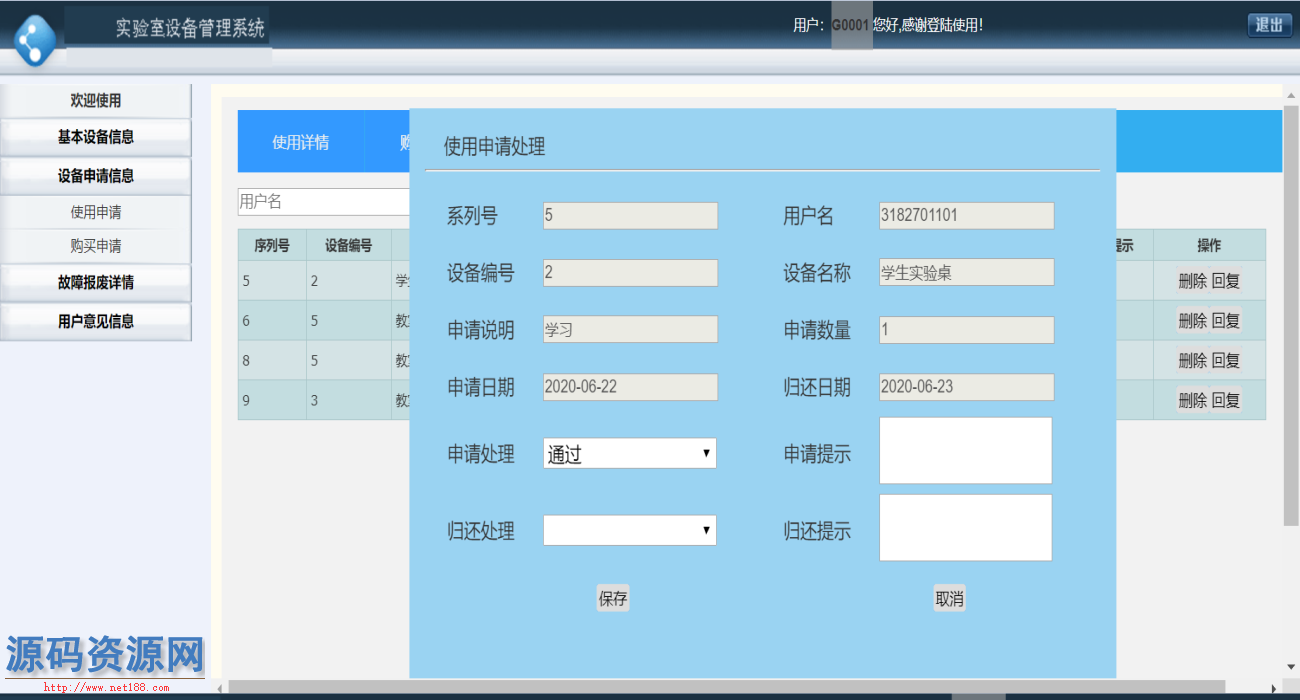Reply to row 6 using 回复
The image size is (1300, 700).
click(x=1226, y=321)
